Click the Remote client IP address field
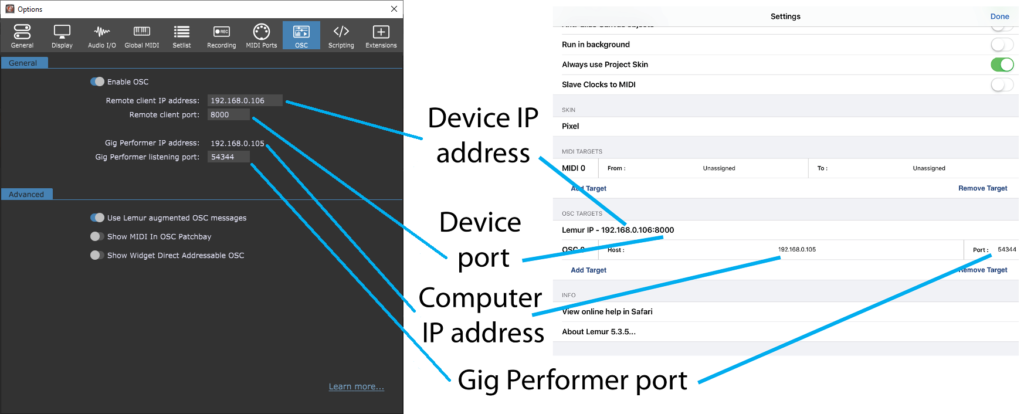The height and width of the screenshot is (414, 1024). tap(245, 101)
